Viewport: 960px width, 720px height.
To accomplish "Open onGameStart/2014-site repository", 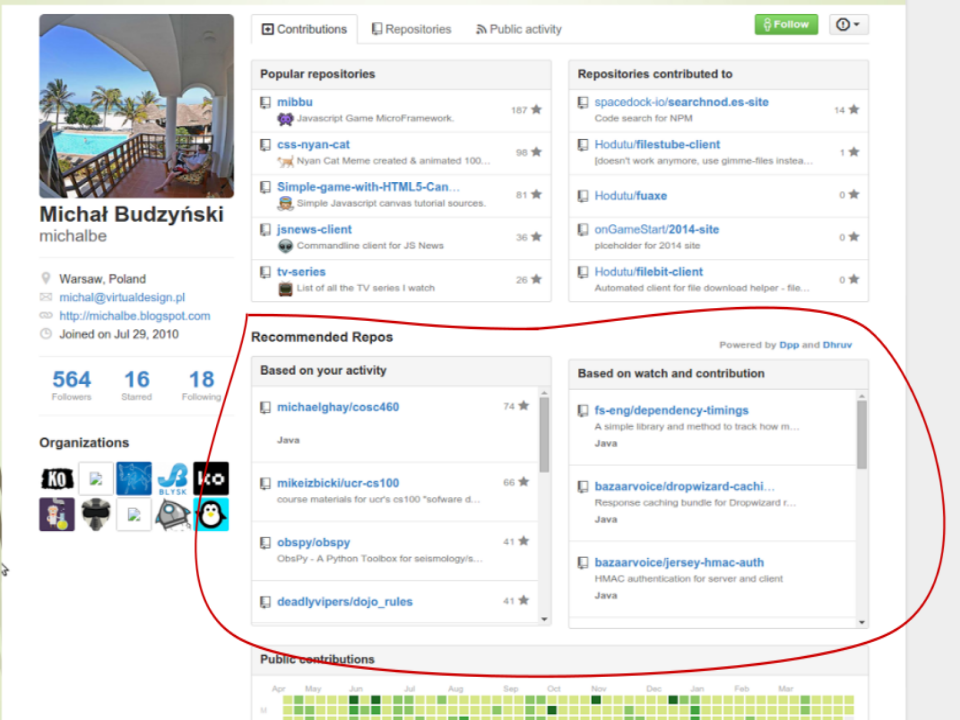I will pos(656,229).
